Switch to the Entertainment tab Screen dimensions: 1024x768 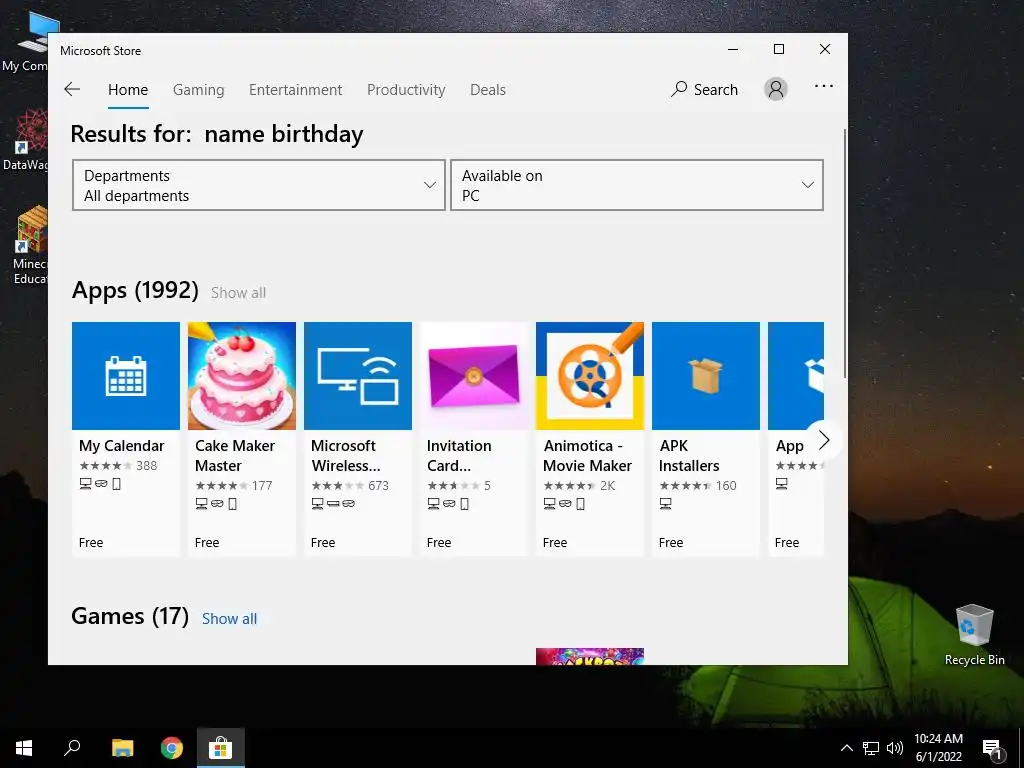pos(295,89)
